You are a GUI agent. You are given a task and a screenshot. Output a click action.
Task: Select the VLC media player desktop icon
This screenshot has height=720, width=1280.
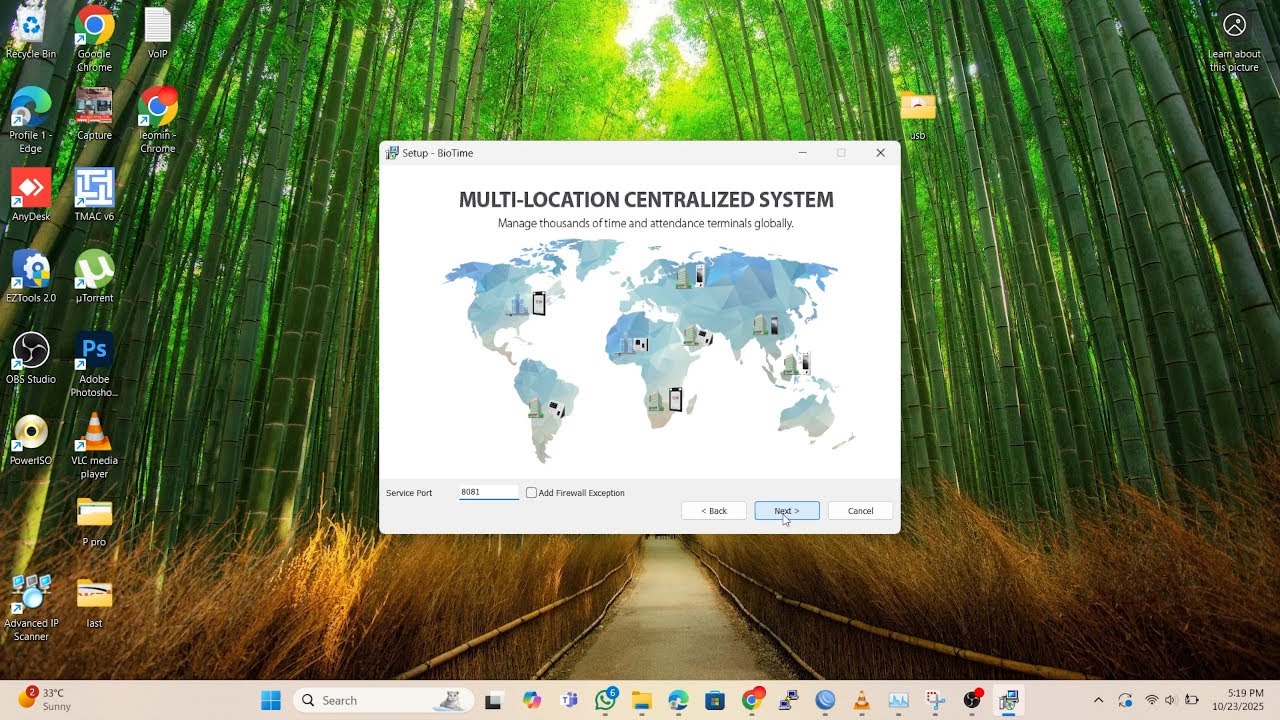coord(94,446)
